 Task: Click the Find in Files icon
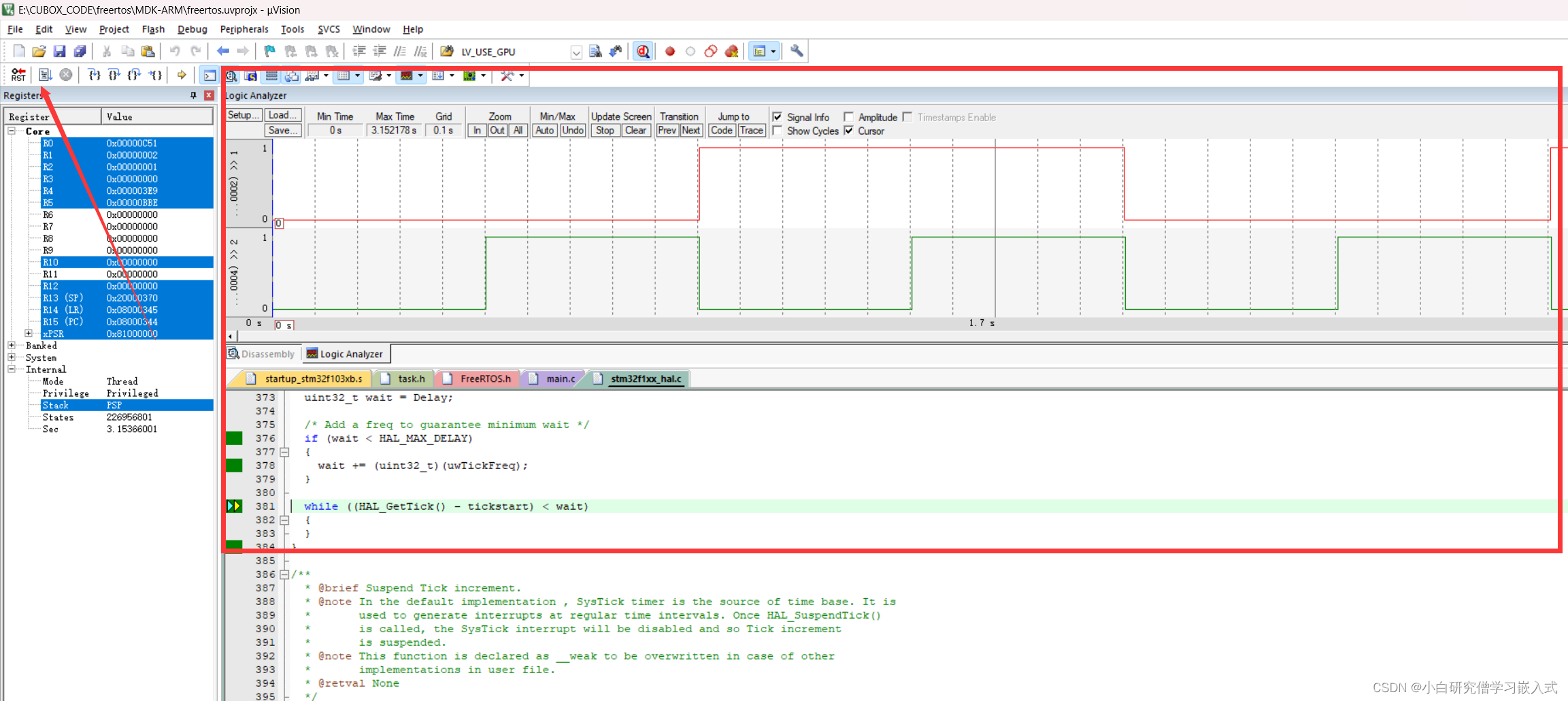(x=595, y=51)
